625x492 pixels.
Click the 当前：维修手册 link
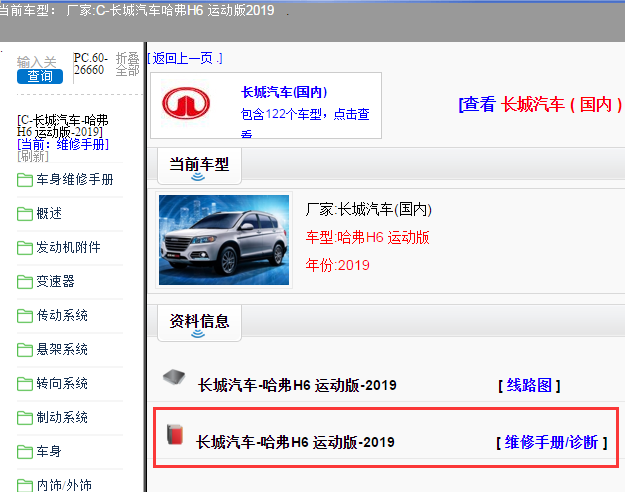pyautogui.click(x=63, y=144)
